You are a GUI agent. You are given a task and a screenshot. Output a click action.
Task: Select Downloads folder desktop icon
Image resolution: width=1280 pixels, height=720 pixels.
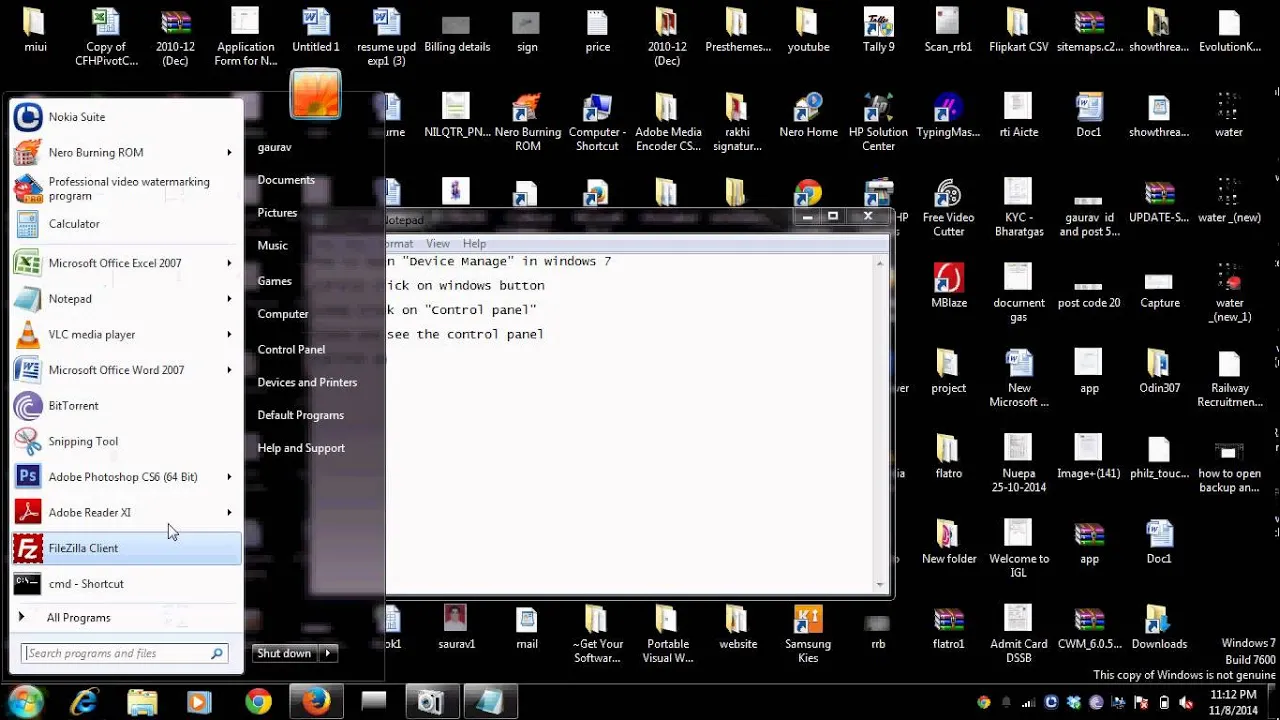(x=1159, y=628)
